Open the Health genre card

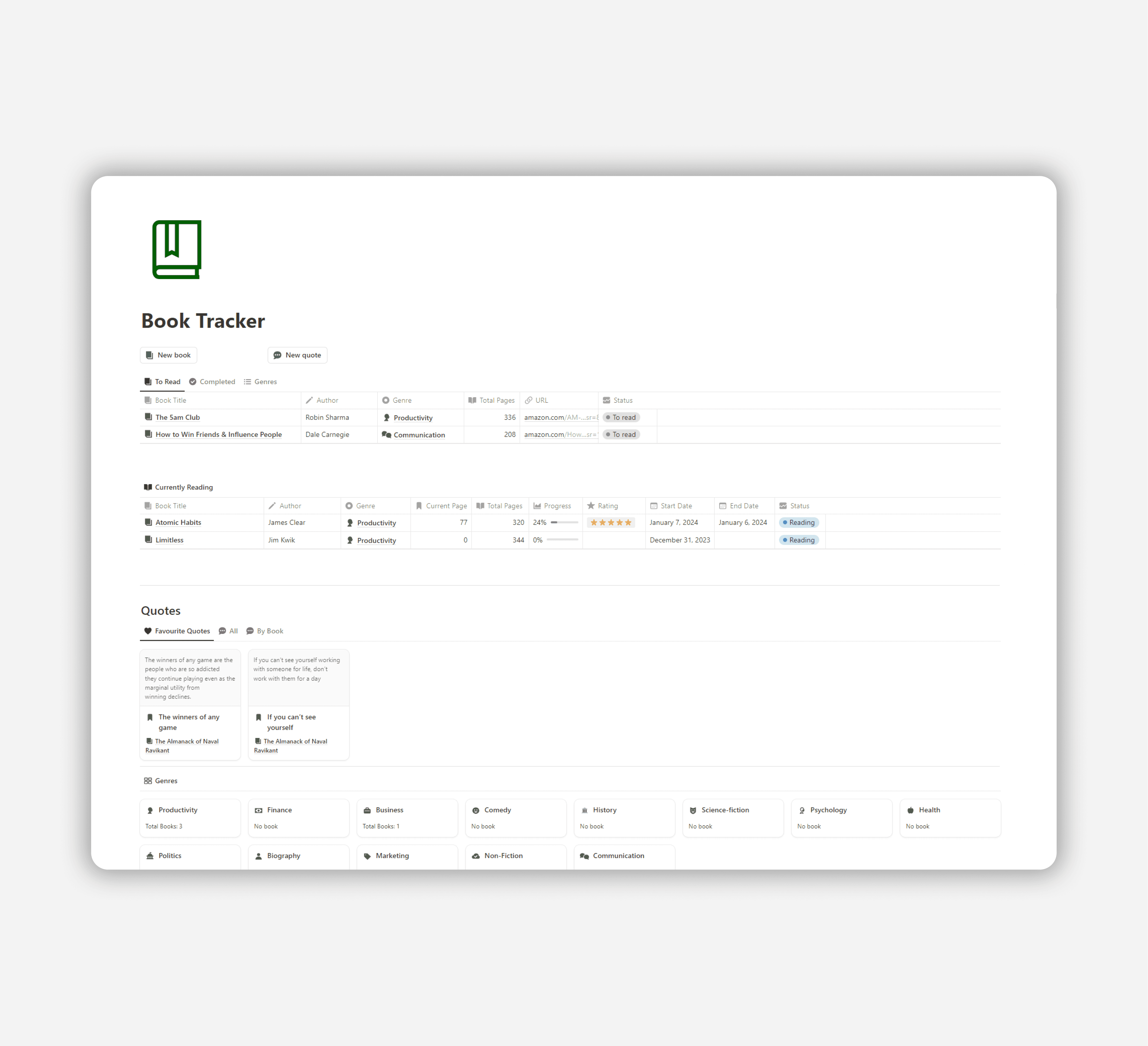pos(950,818)
